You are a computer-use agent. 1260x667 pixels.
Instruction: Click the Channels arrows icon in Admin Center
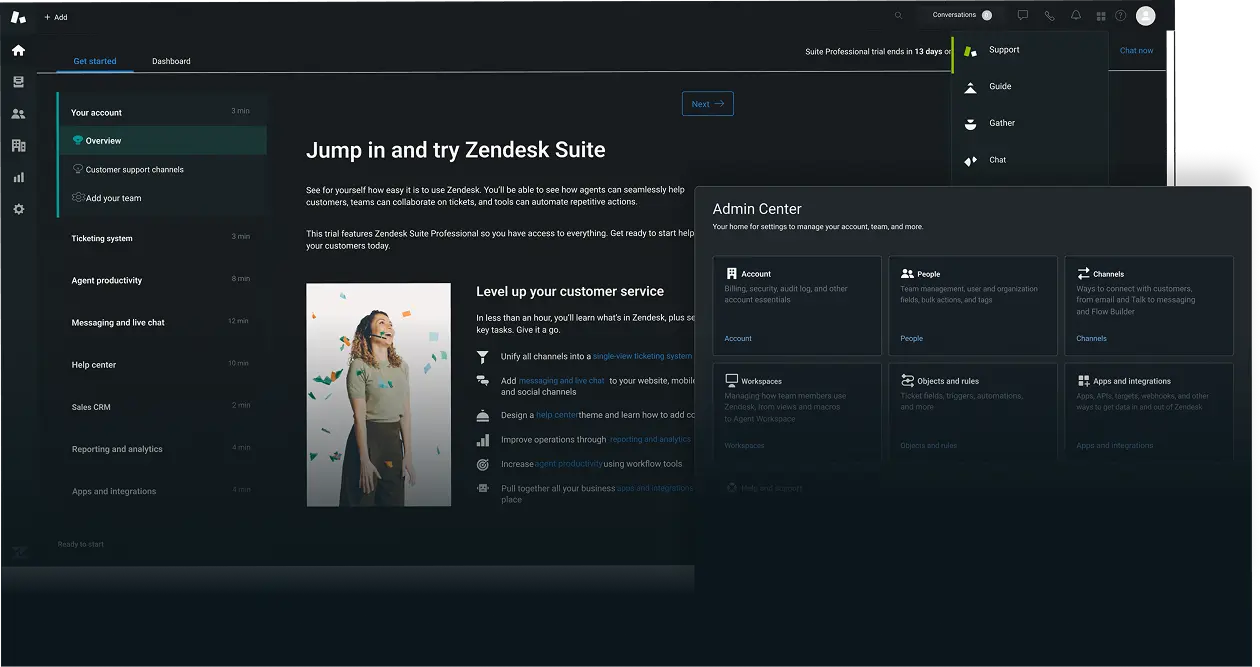1083,273
